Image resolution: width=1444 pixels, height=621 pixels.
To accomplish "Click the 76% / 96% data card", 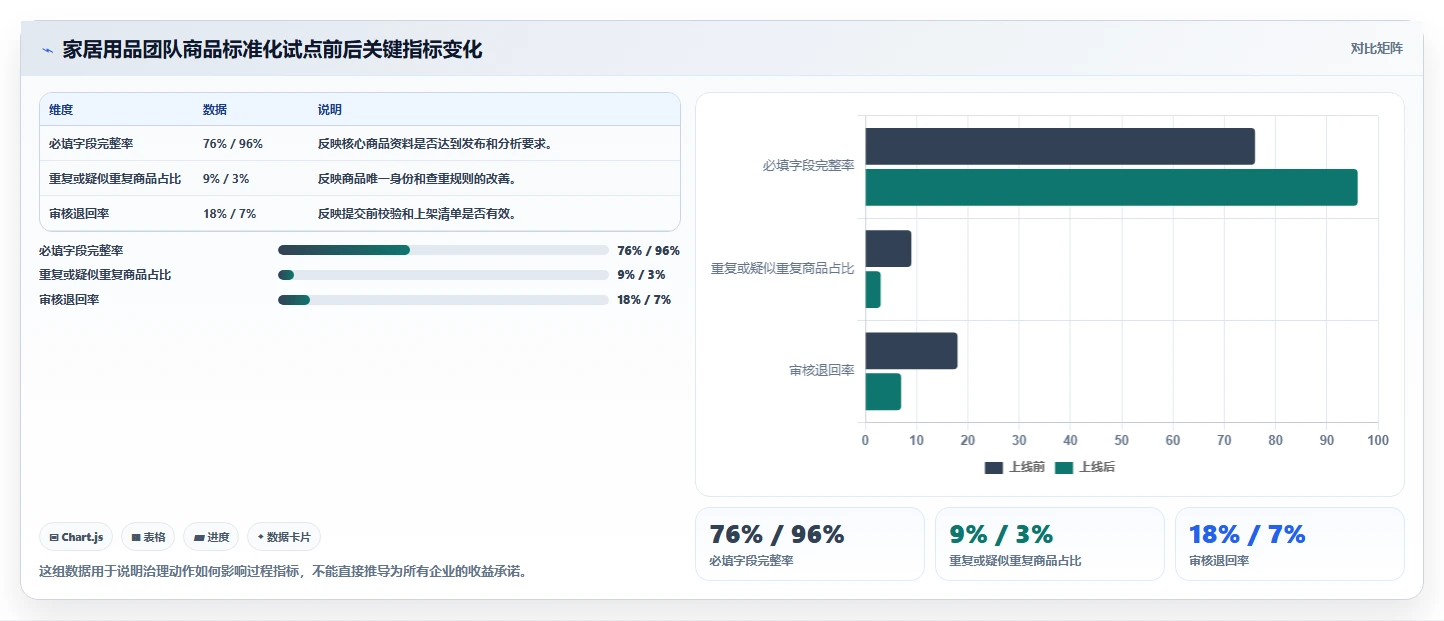I will coord(810,544).
